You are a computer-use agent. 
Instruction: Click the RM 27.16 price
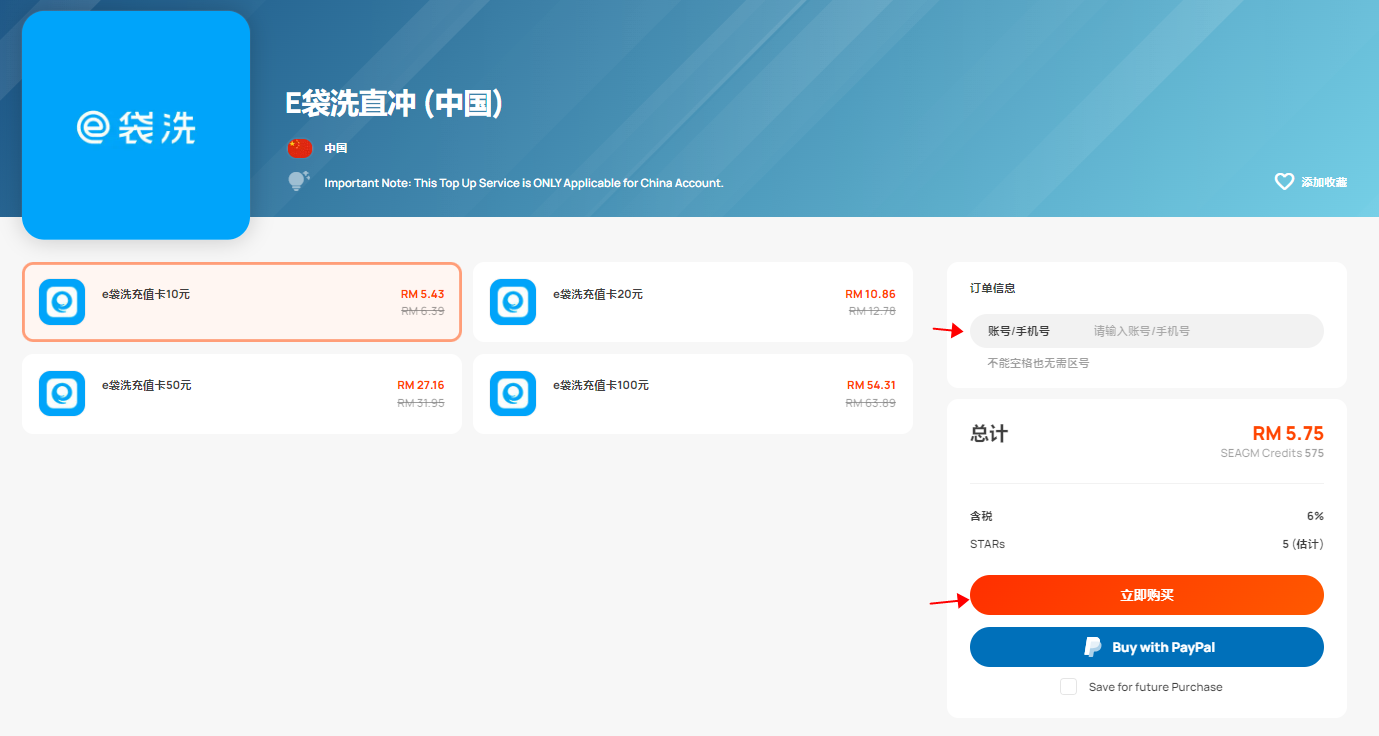pyautogui.click(x=421, y=385)
